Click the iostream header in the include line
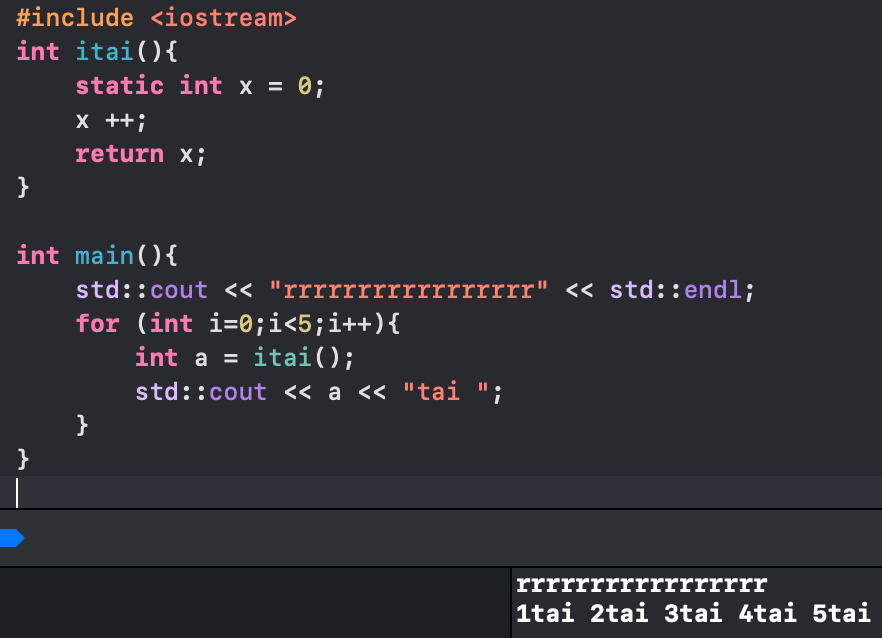Screen dimensions: 882x638 223,18
